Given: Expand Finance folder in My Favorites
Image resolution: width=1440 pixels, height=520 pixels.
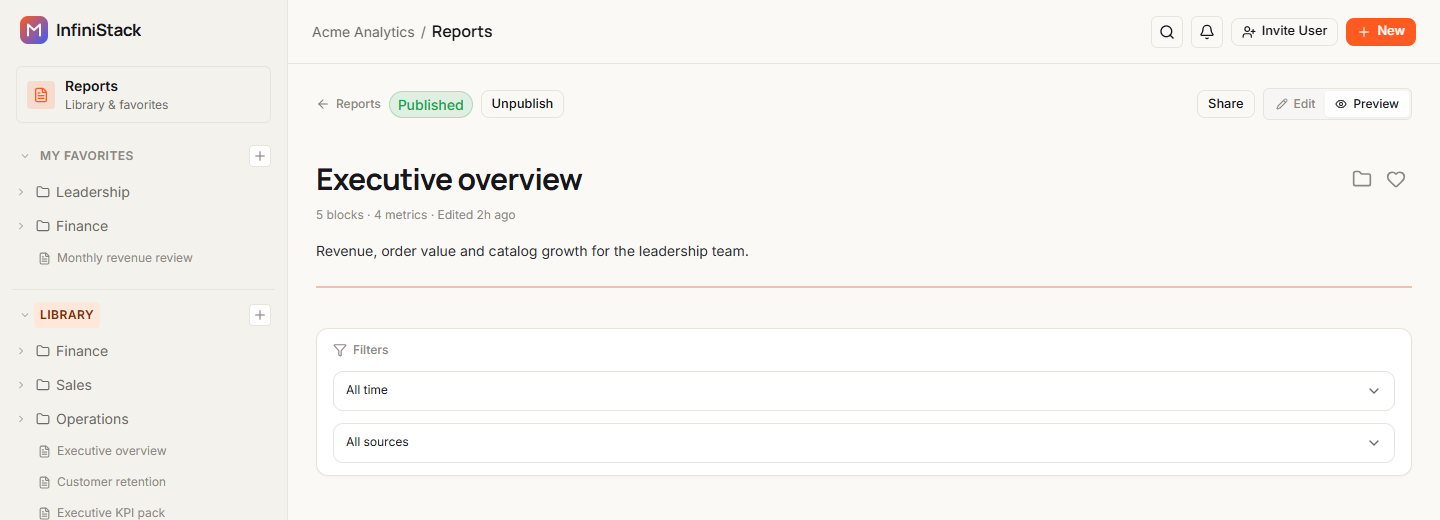Looking at the screenshot, I should tap(21, 226).
